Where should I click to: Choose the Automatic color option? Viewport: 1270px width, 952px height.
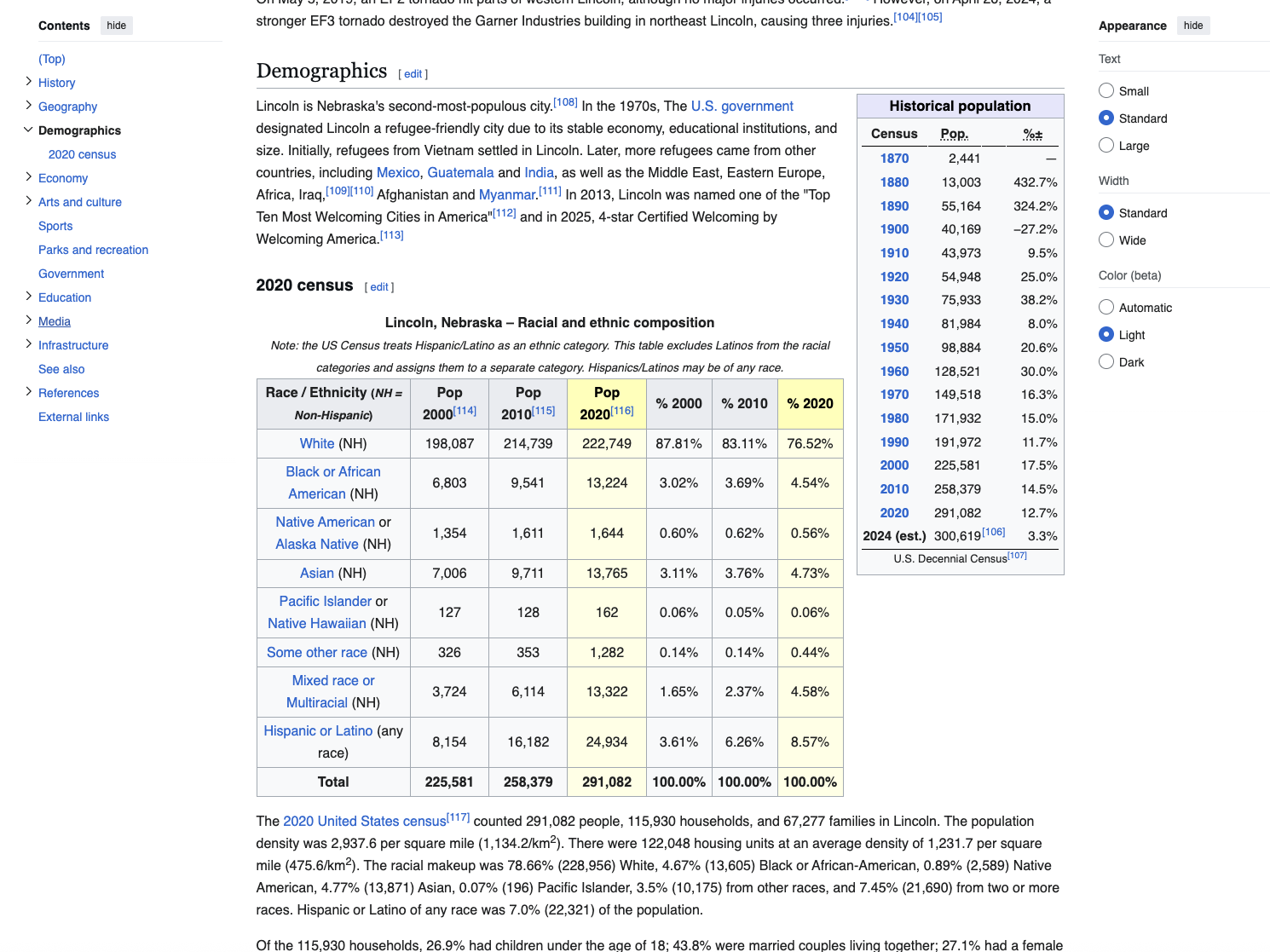click(1106, 307)
